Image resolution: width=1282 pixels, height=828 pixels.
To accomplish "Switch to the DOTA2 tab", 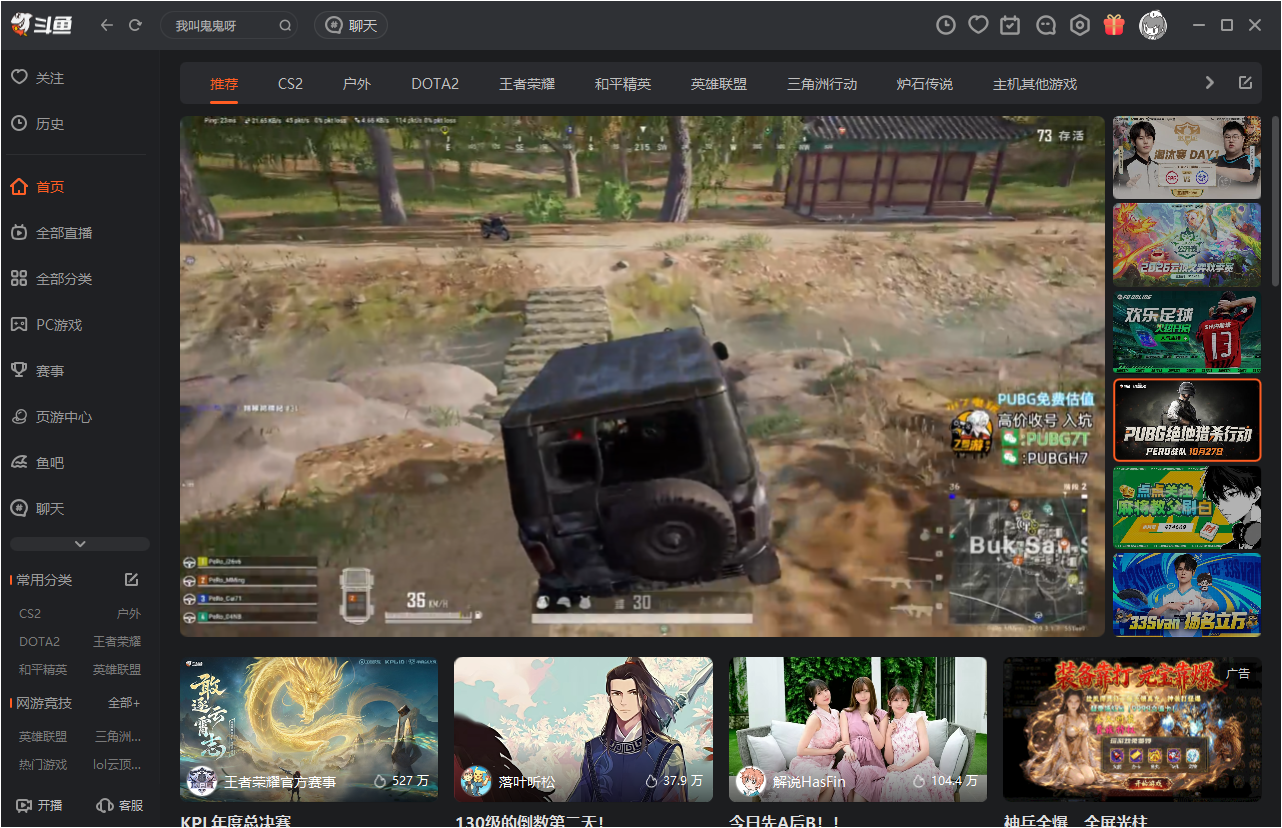I will point(435,84).
